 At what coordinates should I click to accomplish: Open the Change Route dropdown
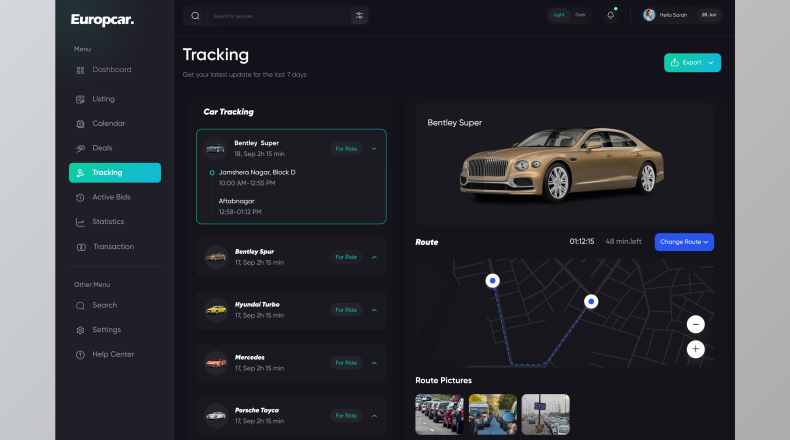(684, 242)
